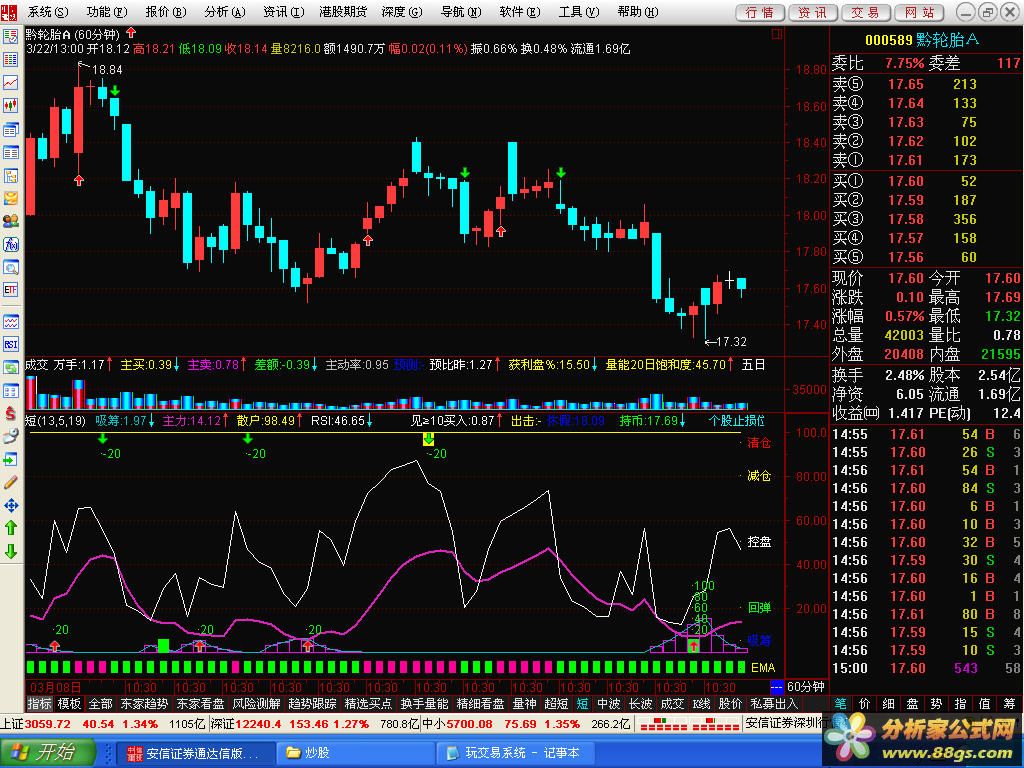
Task: Switch to 安信证券通达信版 taskbar window
Action: 195,753
